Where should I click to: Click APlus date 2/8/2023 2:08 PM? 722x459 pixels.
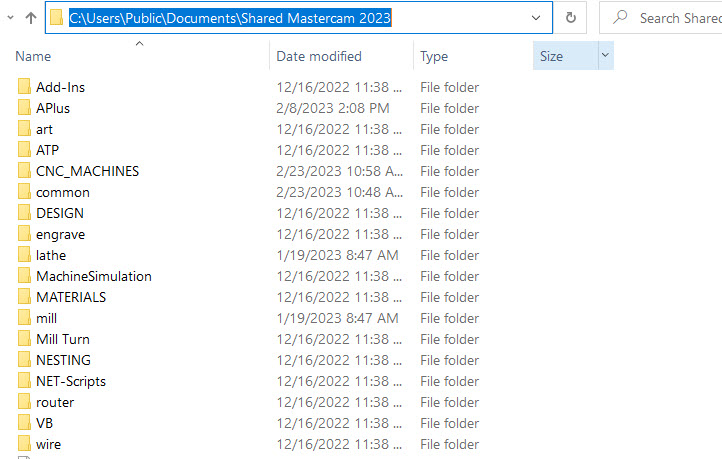(333, 108)
